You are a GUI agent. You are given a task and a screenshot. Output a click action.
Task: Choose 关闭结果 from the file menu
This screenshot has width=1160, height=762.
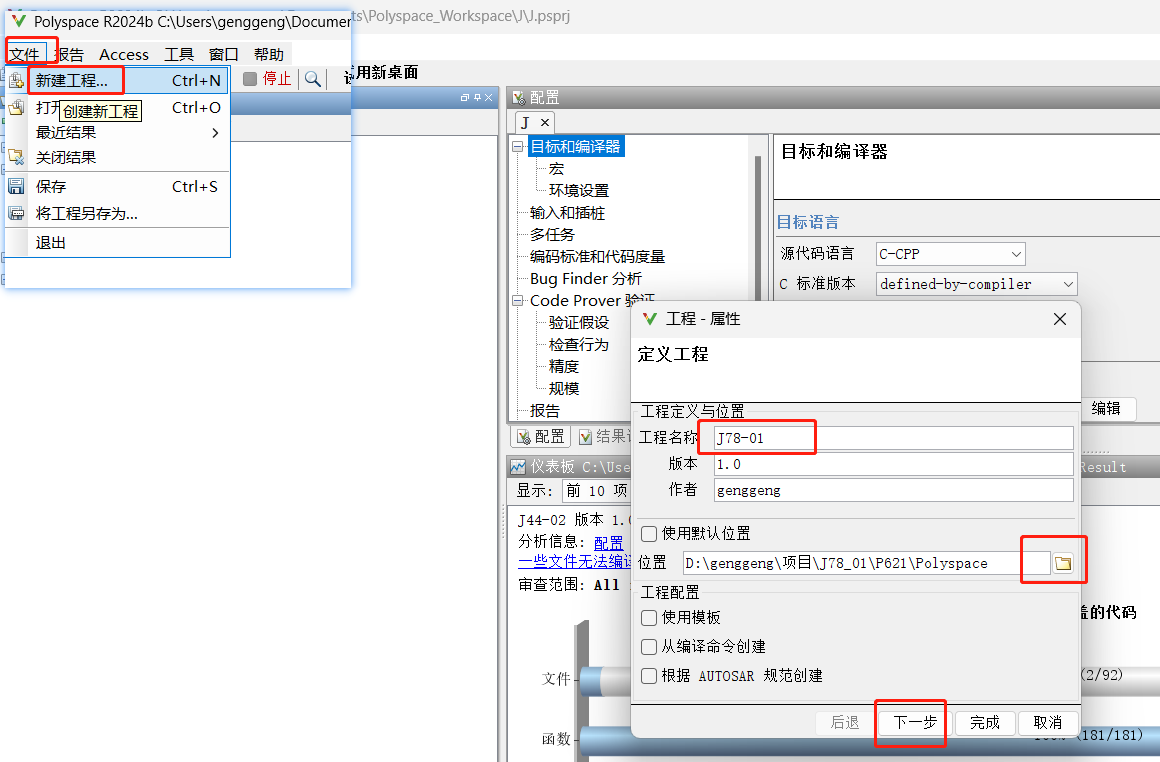(118, 157)
